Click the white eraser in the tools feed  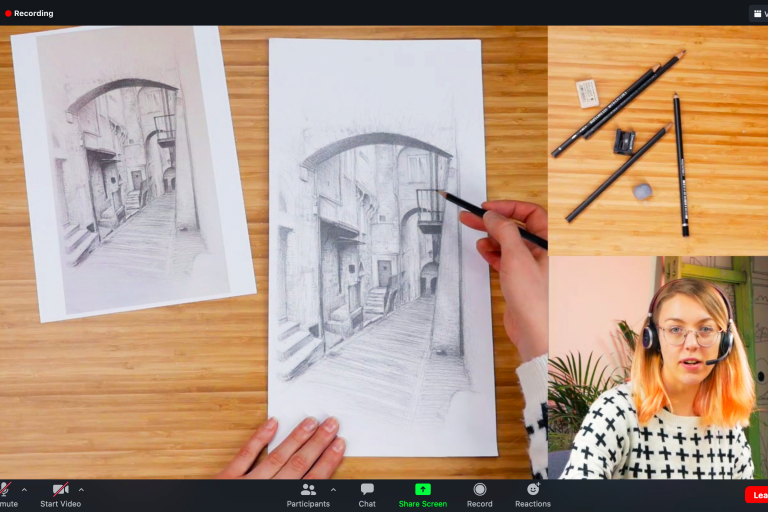pos(588,93)
